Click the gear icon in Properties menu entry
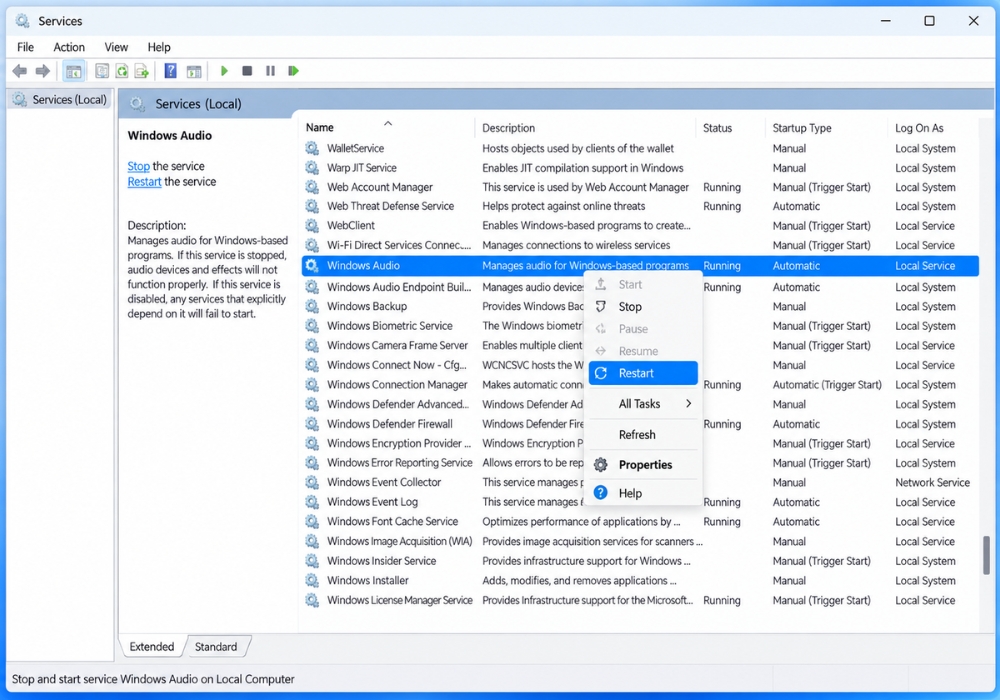This screenshot has height=700, width=1000. click(601, 465)
